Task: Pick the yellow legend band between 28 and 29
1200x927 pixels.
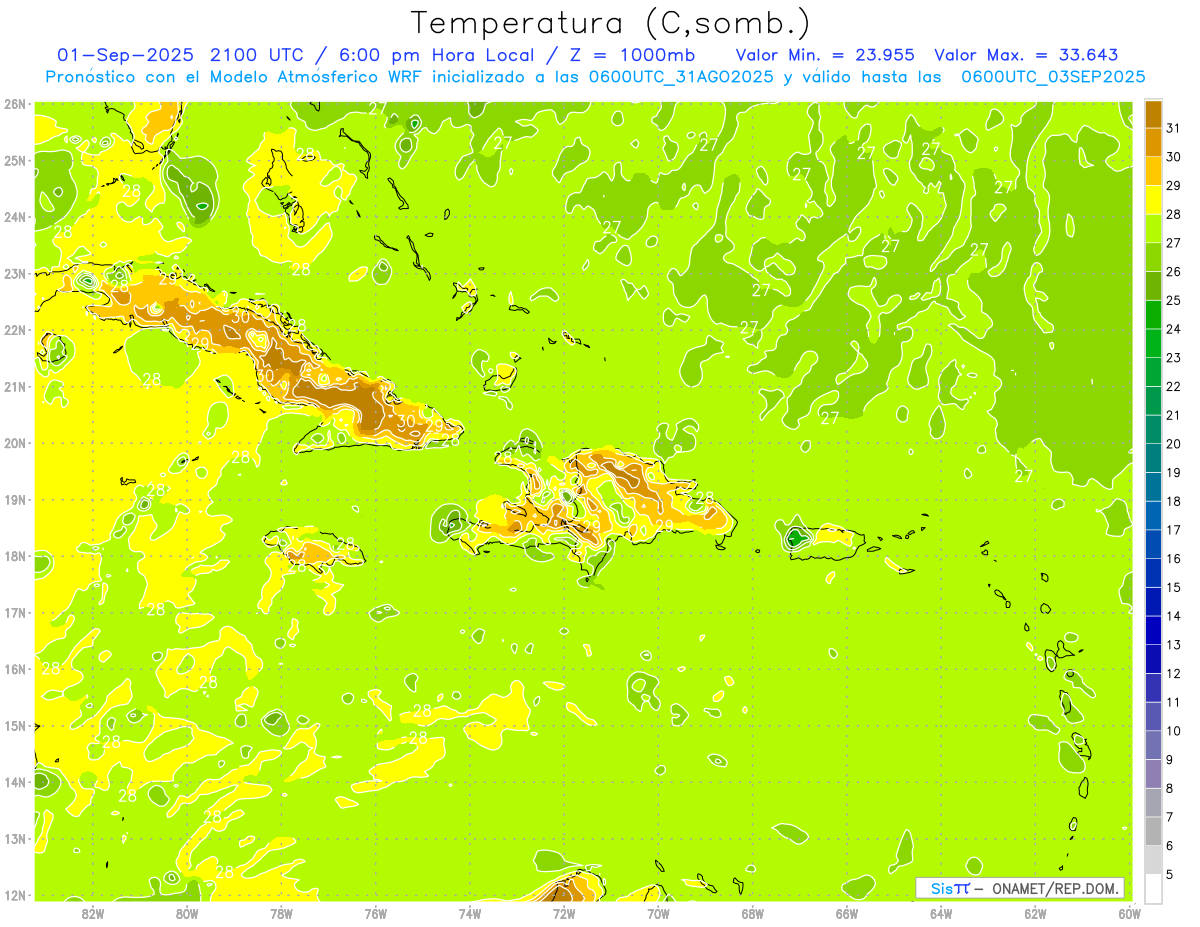Action: click(x=1153, y=200)
